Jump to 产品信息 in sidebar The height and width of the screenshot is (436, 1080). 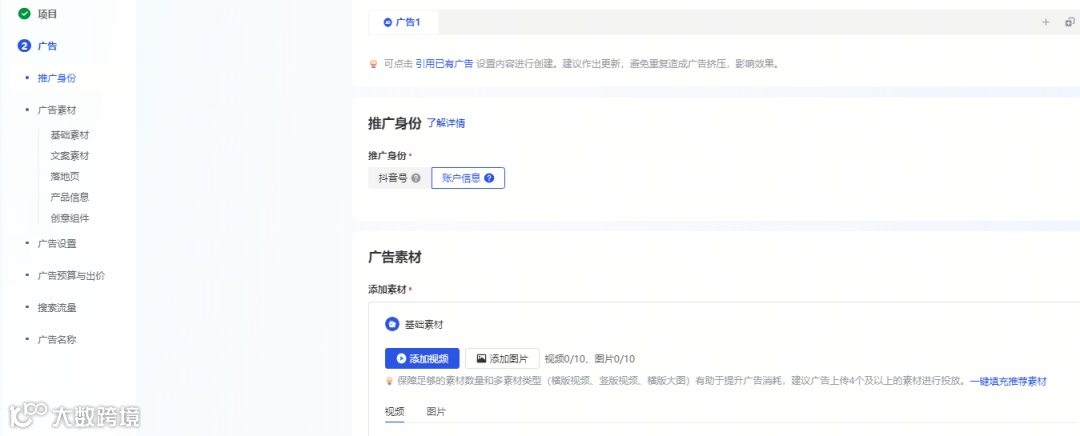pos(70,197)
